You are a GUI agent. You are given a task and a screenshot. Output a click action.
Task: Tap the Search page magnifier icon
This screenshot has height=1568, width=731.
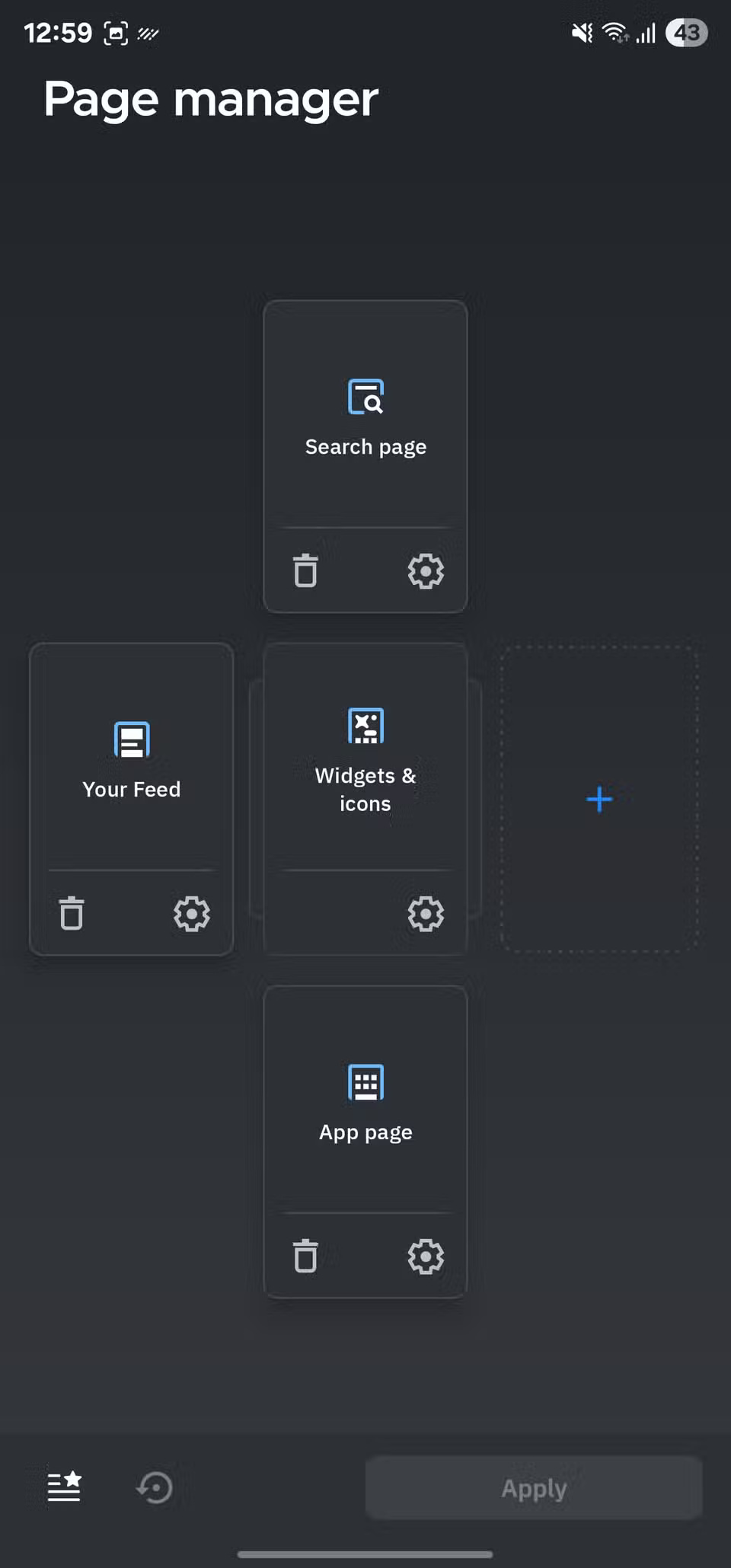coord(365,397)
